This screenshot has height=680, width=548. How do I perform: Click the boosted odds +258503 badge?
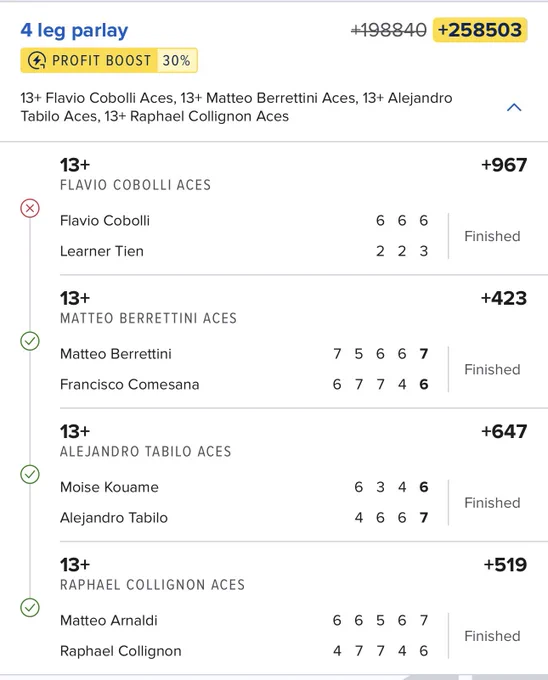480,30
